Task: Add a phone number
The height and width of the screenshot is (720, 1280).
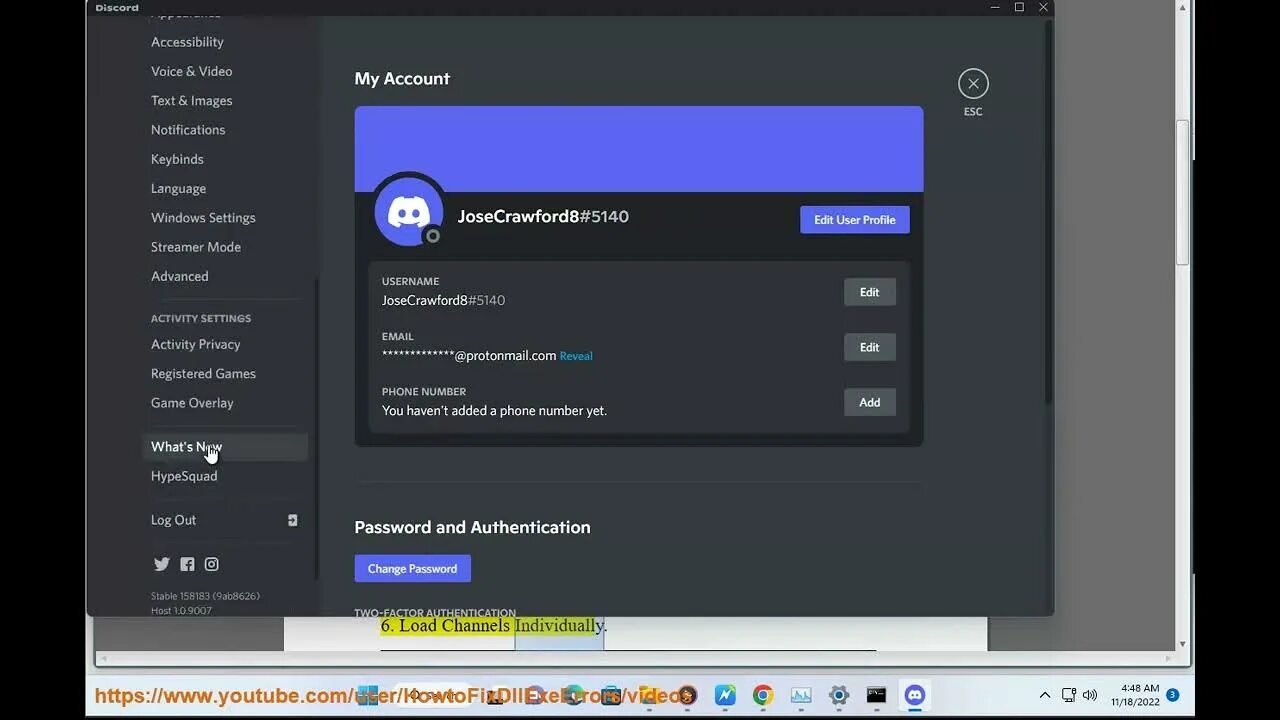Action: (x=870, y=402)
